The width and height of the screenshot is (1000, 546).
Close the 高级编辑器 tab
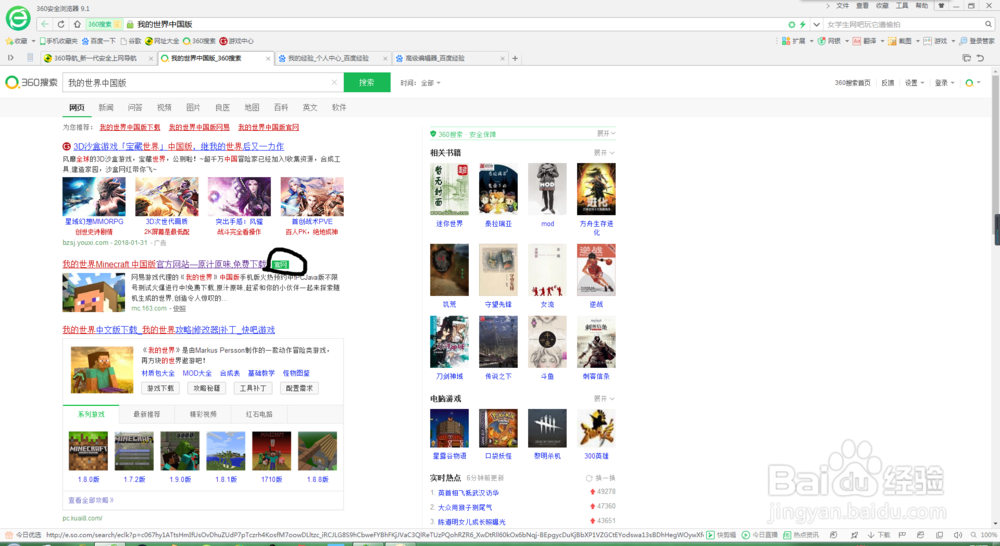click(503, 58)
